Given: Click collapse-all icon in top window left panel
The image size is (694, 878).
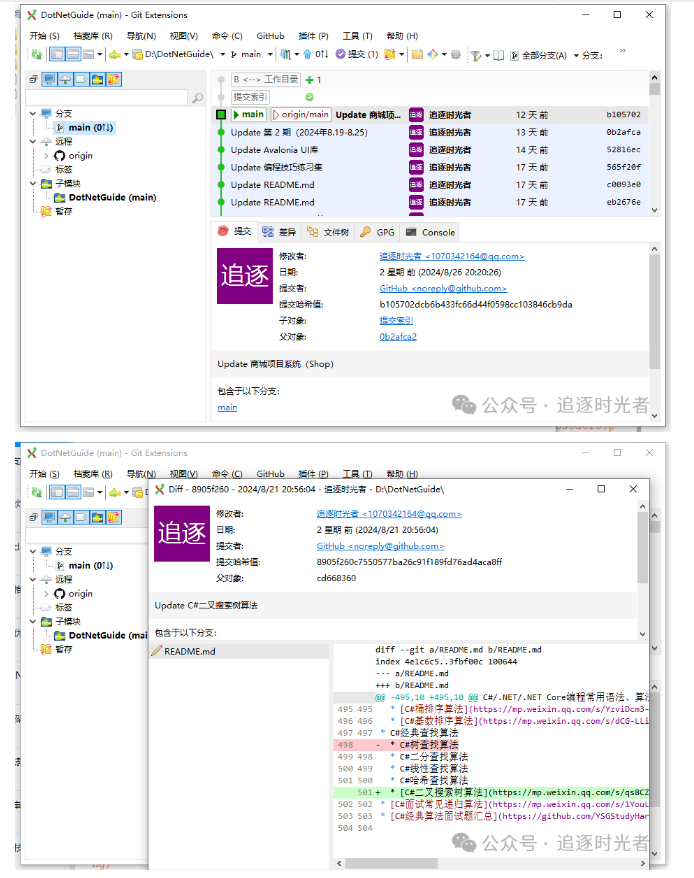Looking at the screenshot, I should pyautogui.click(x=33, y=80).
